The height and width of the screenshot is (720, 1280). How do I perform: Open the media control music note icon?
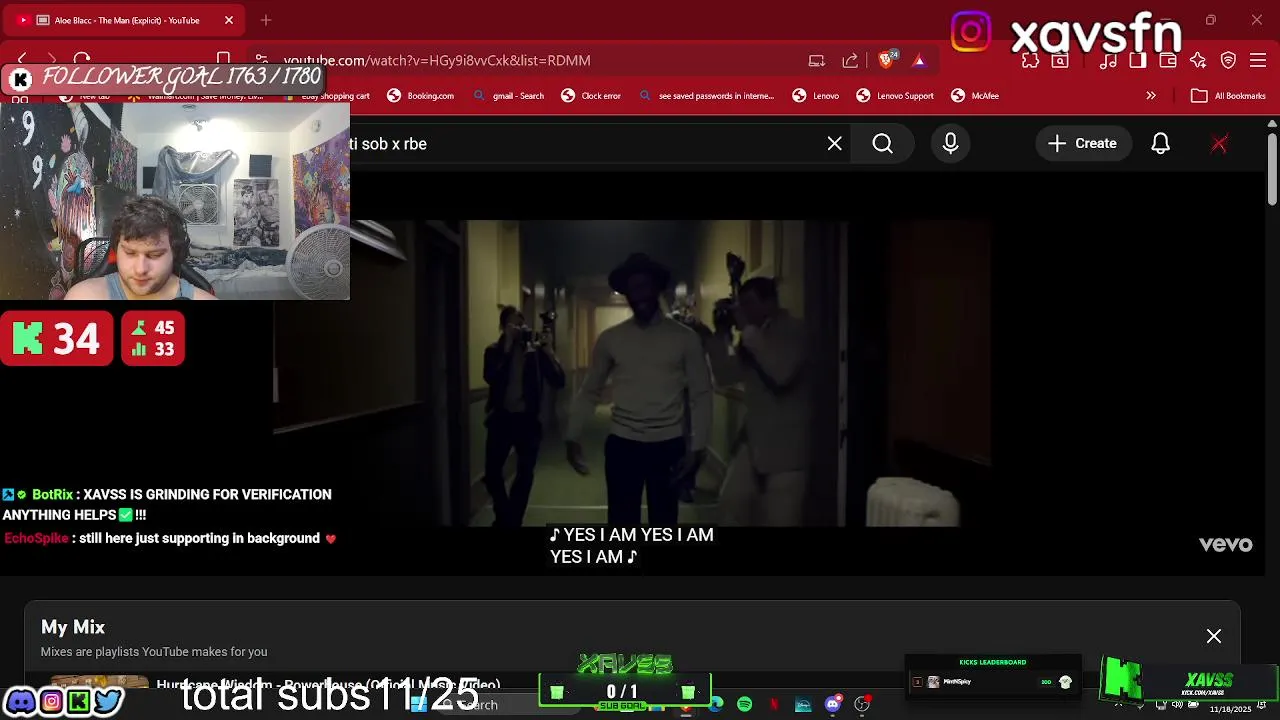pyautogui.click(x=1108, y=60)
